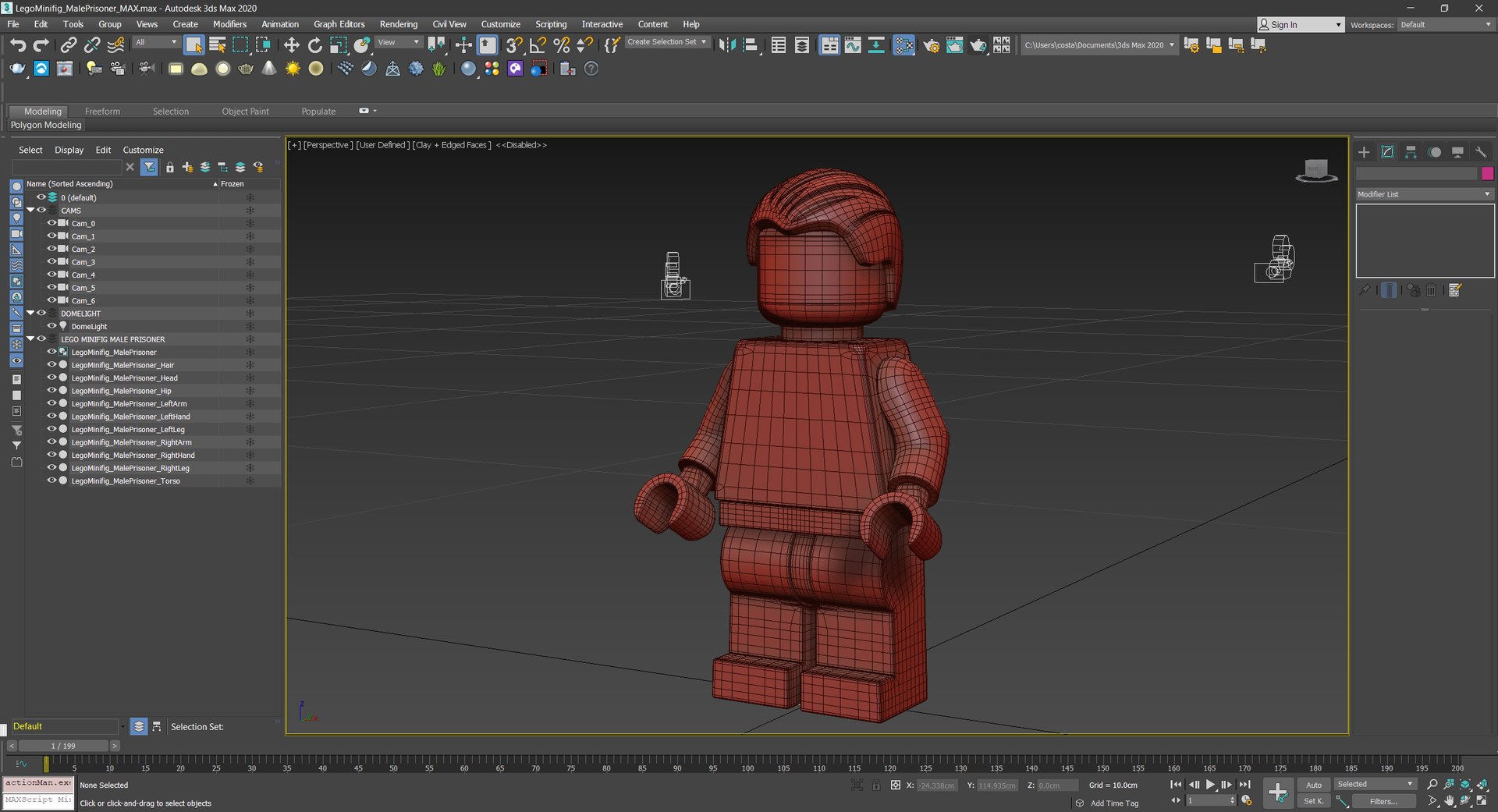The width and height of the screenshot is (1498, 812).
Task: Open the Schematic View
Action: tap(876, 45)
